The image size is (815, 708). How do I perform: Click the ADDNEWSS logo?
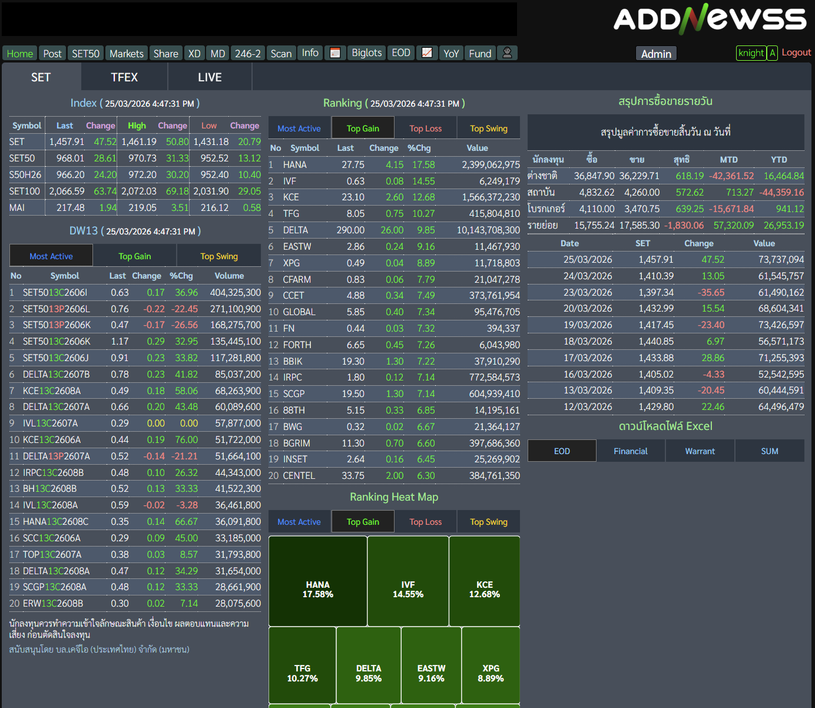click(x=709, y=19)
